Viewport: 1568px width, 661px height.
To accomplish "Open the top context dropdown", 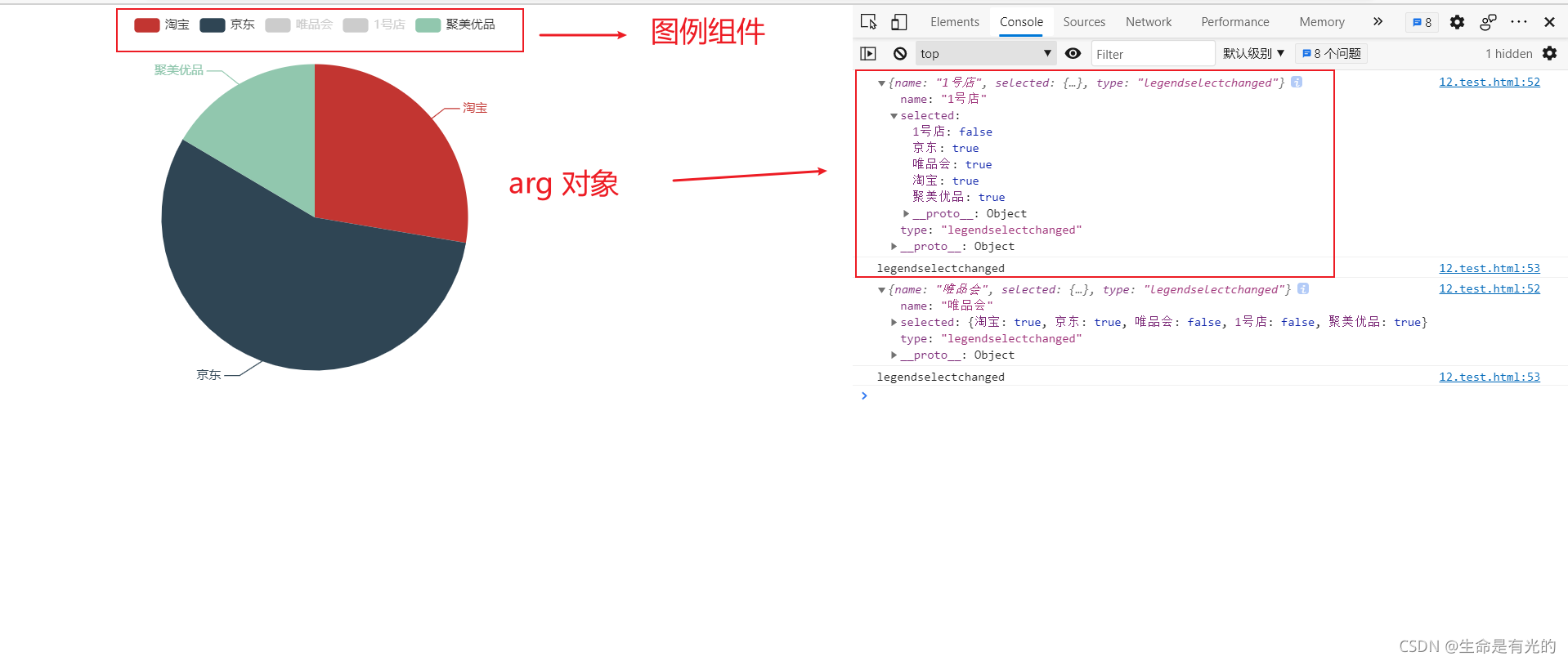I will [x=986, y=54].
